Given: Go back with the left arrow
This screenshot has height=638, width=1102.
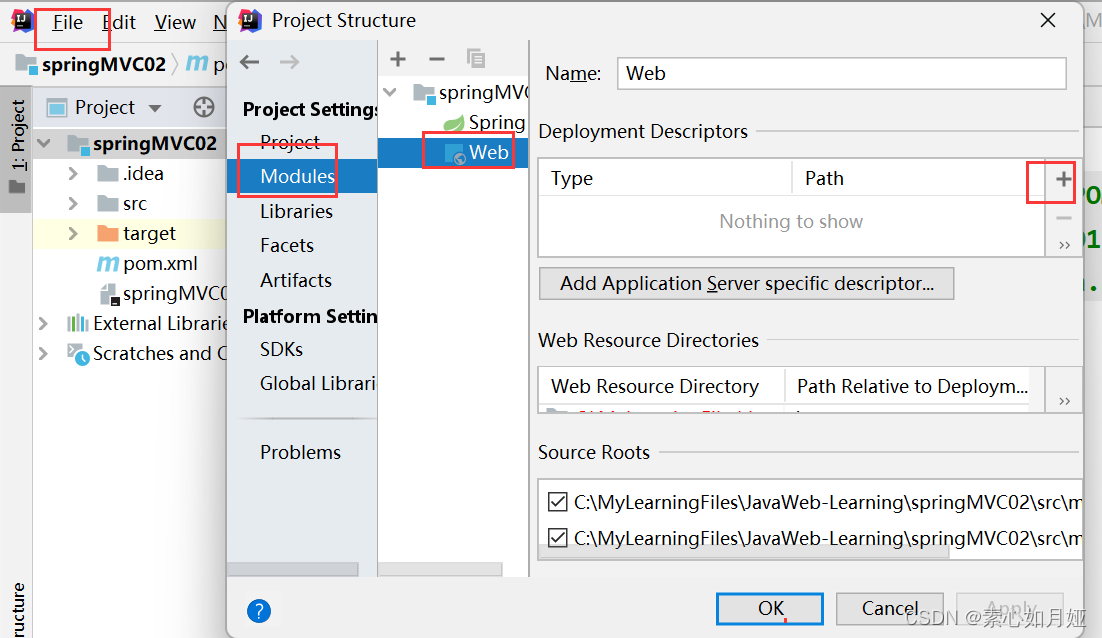Looking at the screenshot, I should coord(249,62).
